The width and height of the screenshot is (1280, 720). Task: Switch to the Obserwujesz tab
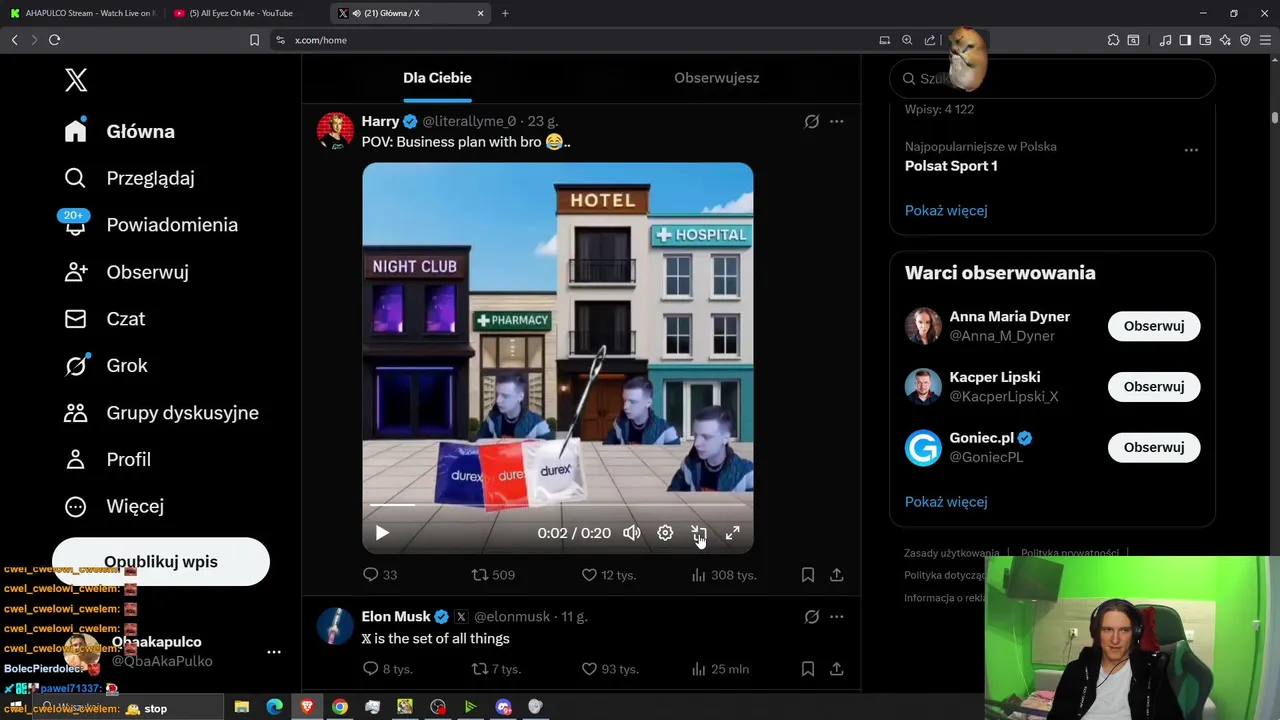[716, 78]
